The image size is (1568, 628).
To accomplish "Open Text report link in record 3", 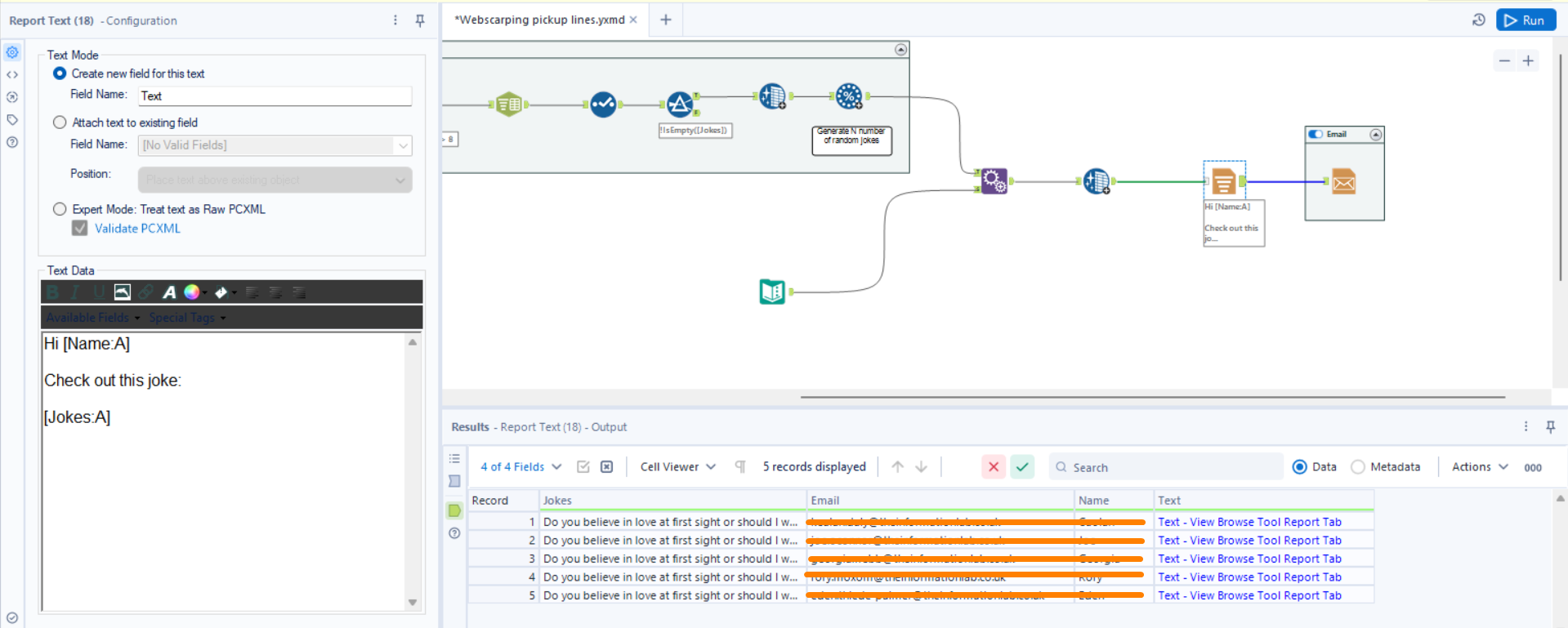I will point(1249,559).
